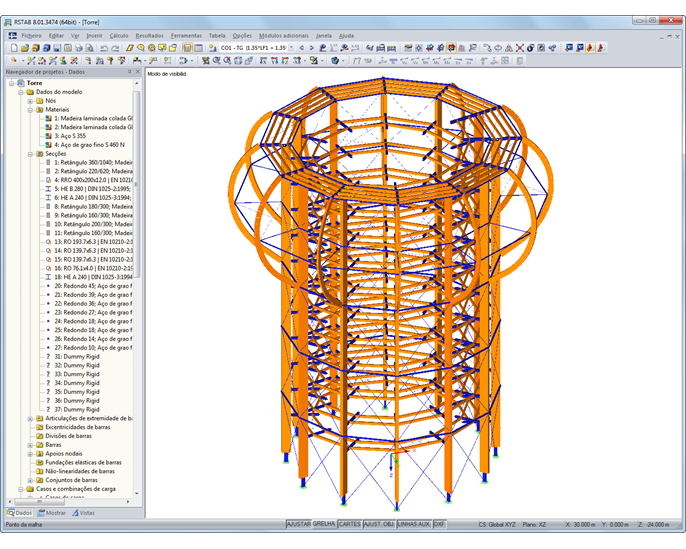Click navigator scrollbar down arrow
The height and width of the screenshot is (549, 686).
[137, 493]
